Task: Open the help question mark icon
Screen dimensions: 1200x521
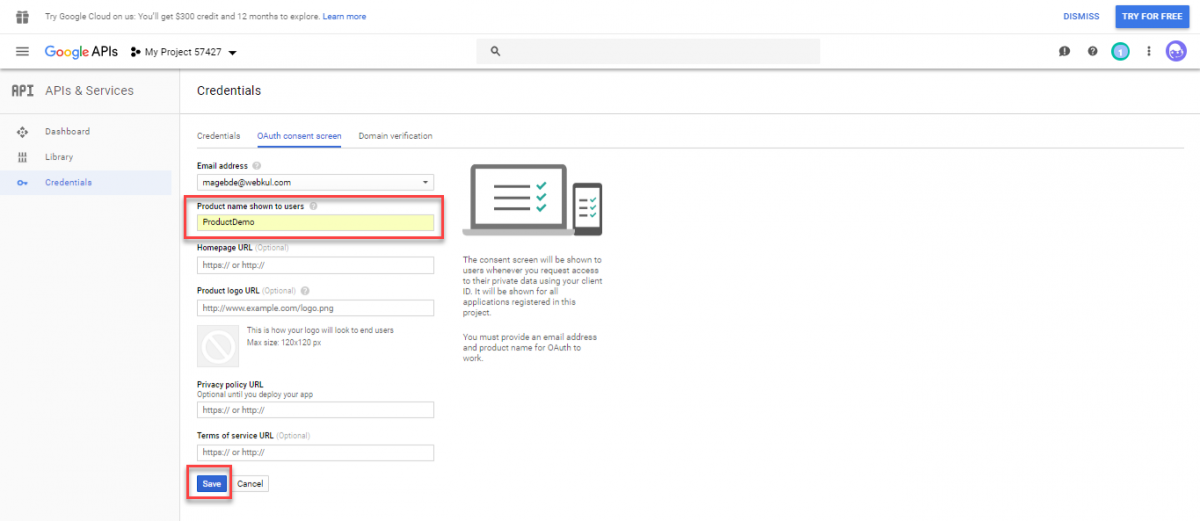Action: coord(1093,51)
